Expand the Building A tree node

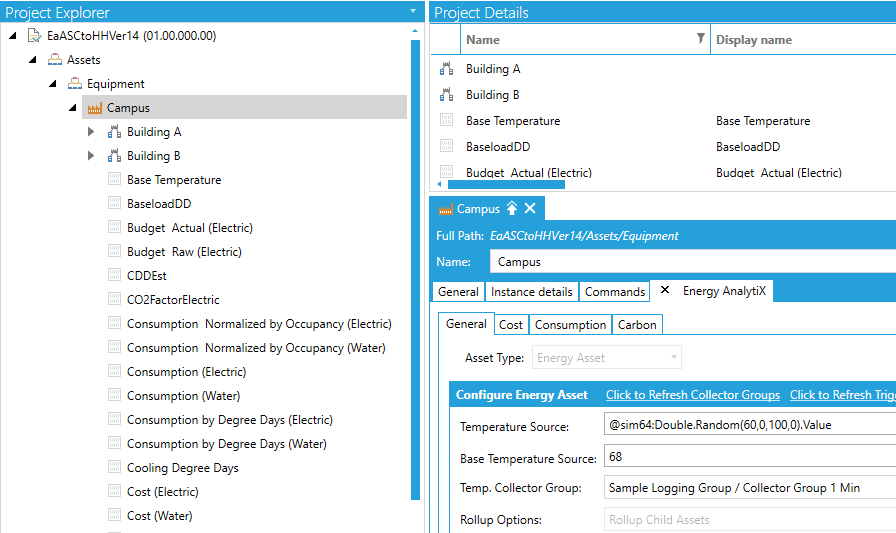tap(91, 132)
